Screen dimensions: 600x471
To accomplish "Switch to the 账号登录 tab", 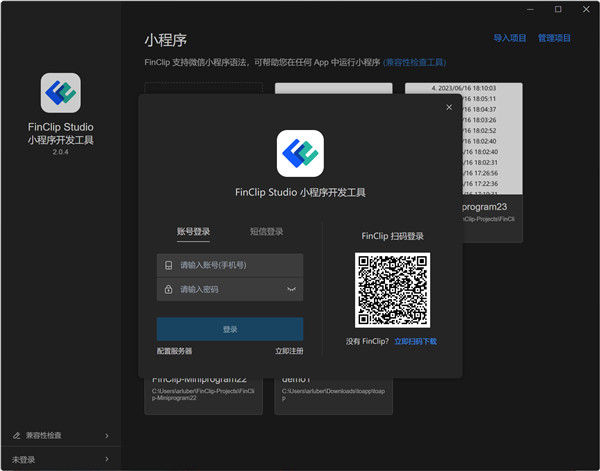I will click(193, 231).
